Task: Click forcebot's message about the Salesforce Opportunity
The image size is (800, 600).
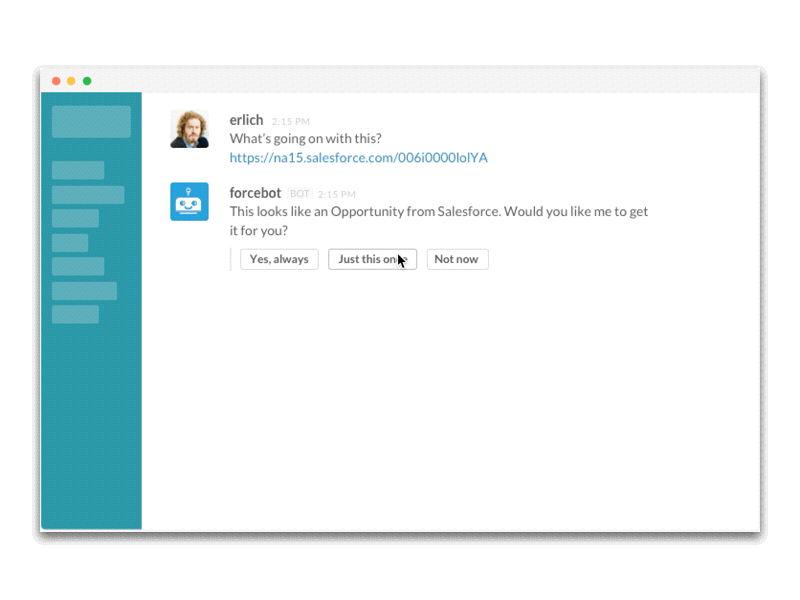Action: click(x=439, y=221)
